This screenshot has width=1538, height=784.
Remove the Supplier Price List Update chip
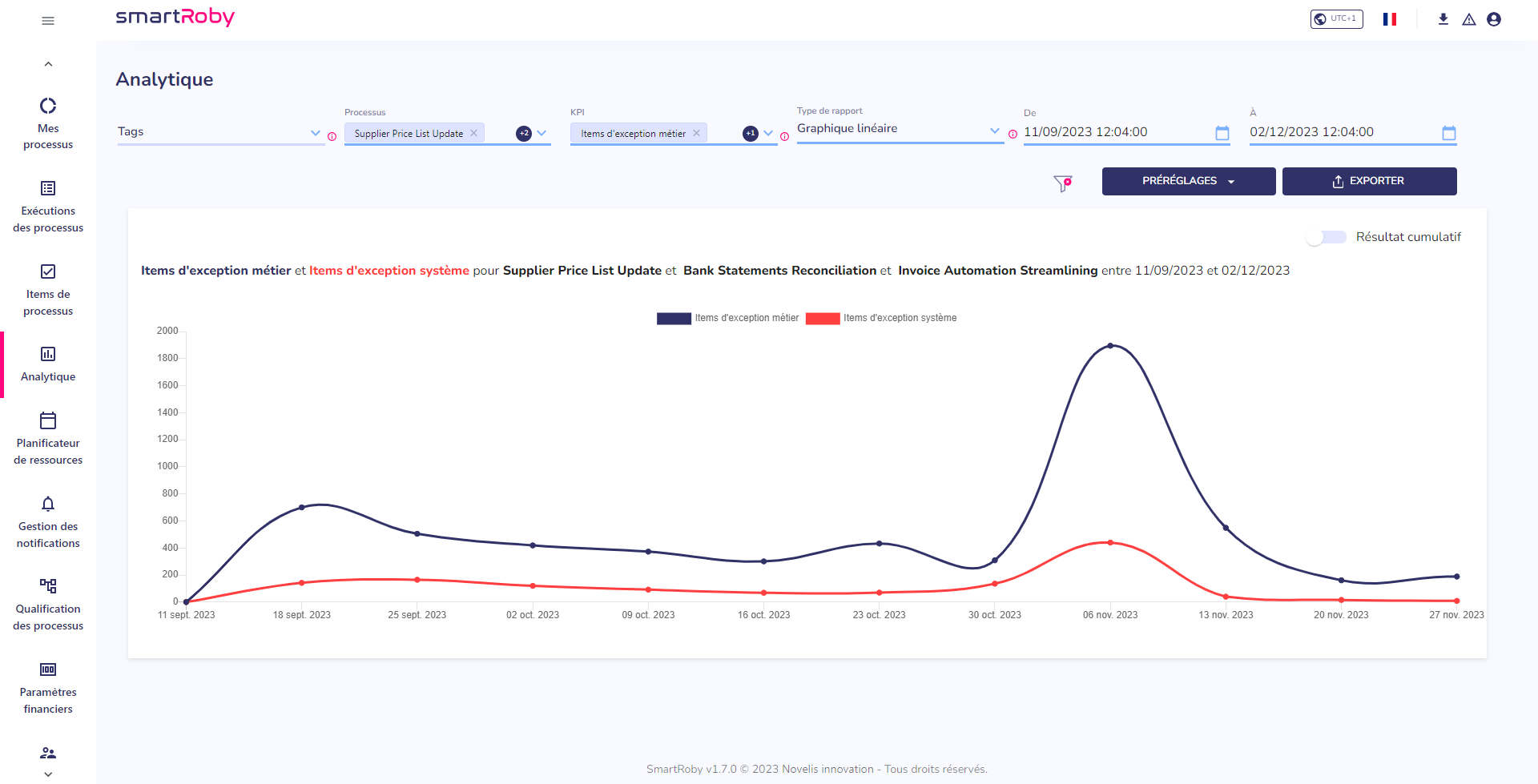pos(474,133)
